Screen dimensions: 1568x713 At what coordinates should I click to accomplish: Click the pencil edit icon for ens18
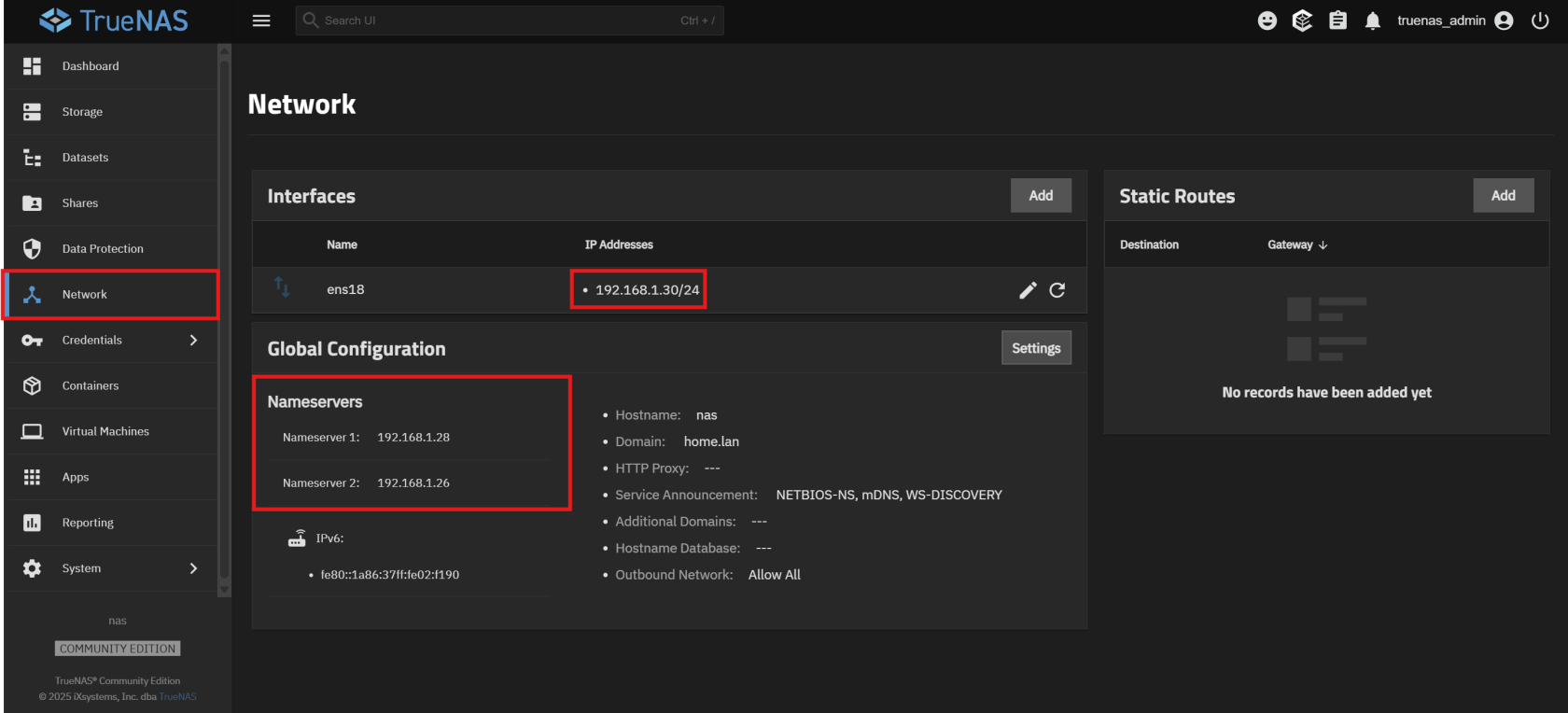point(1028,290)
